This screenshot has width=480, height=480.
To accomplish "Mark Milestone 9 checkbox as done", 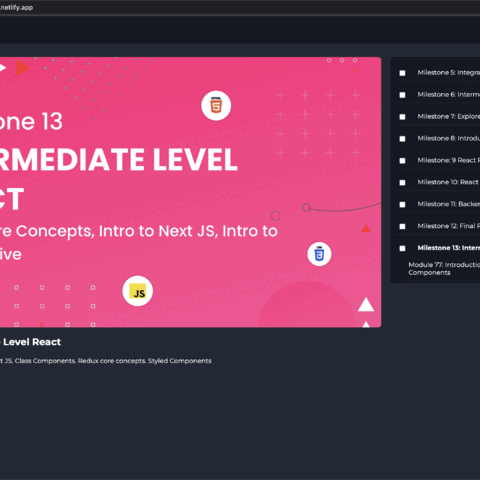I will click(x=402, y=161).
